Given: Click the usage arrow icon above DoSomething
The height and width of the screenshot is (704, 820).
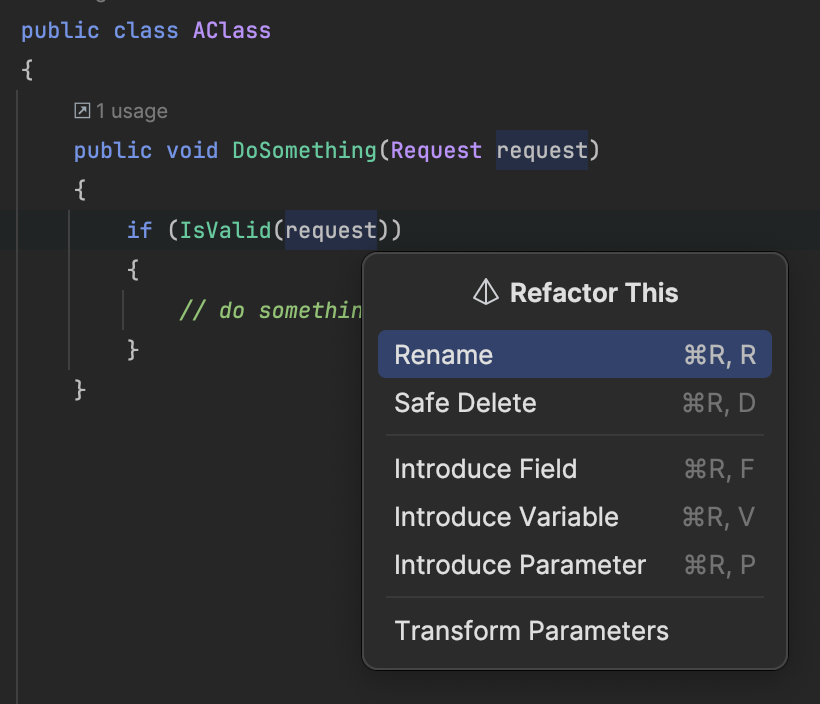Looking at the screenshot, I should click(83, 111).
